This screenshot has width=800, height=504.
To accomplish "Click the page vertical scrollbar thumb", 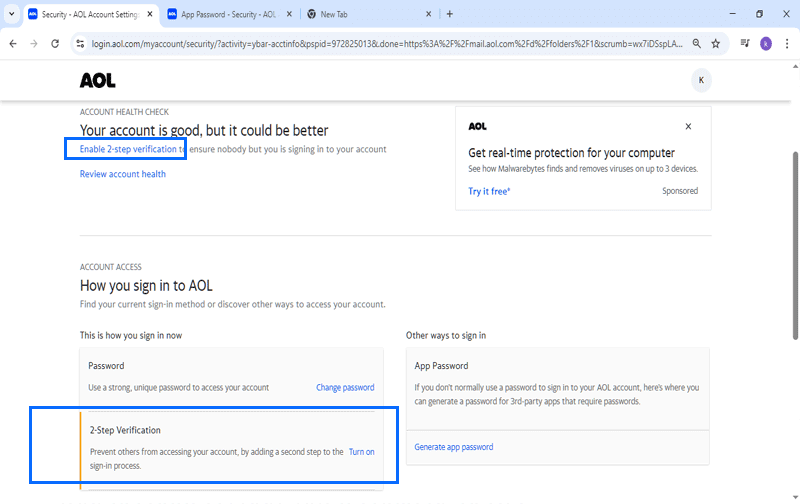I will 795,245.
